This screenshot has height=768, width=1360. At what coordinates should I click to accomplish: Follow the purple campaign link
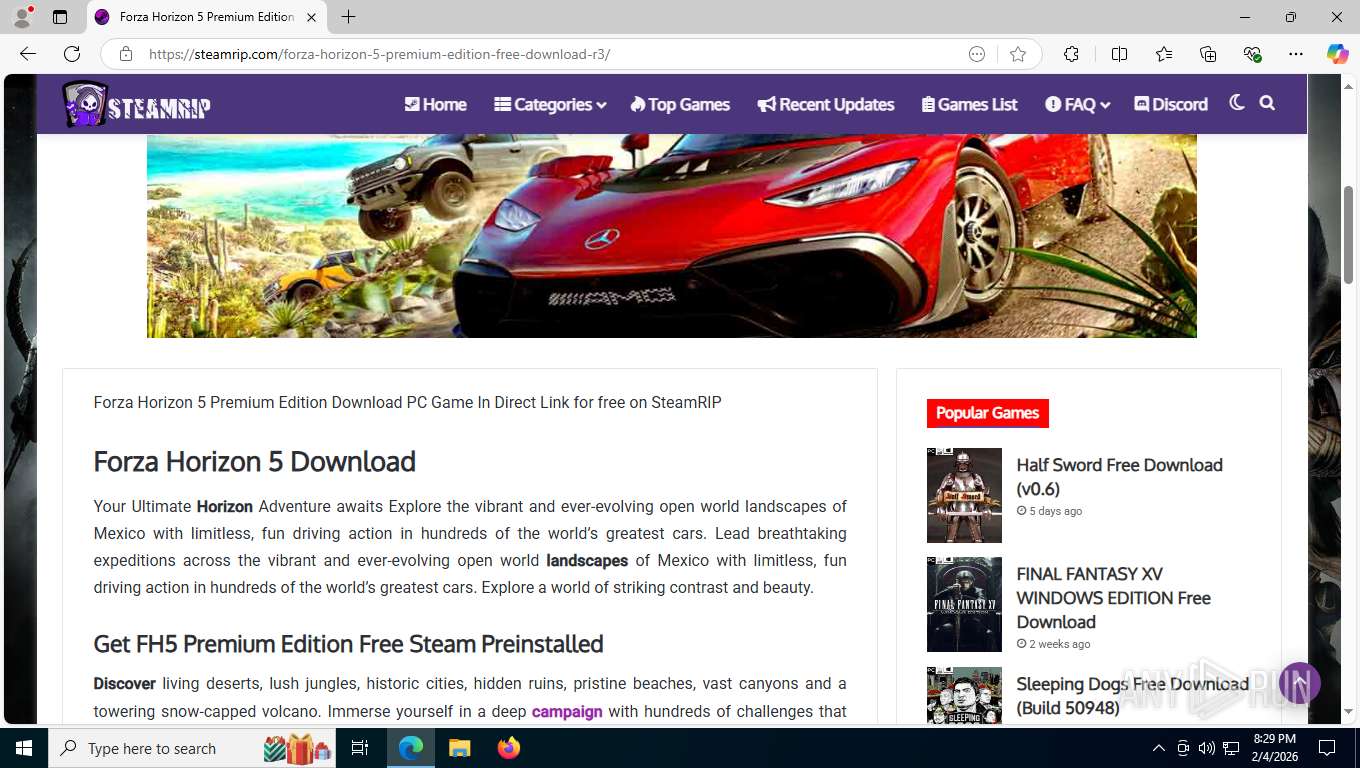(x=567, y=711)
